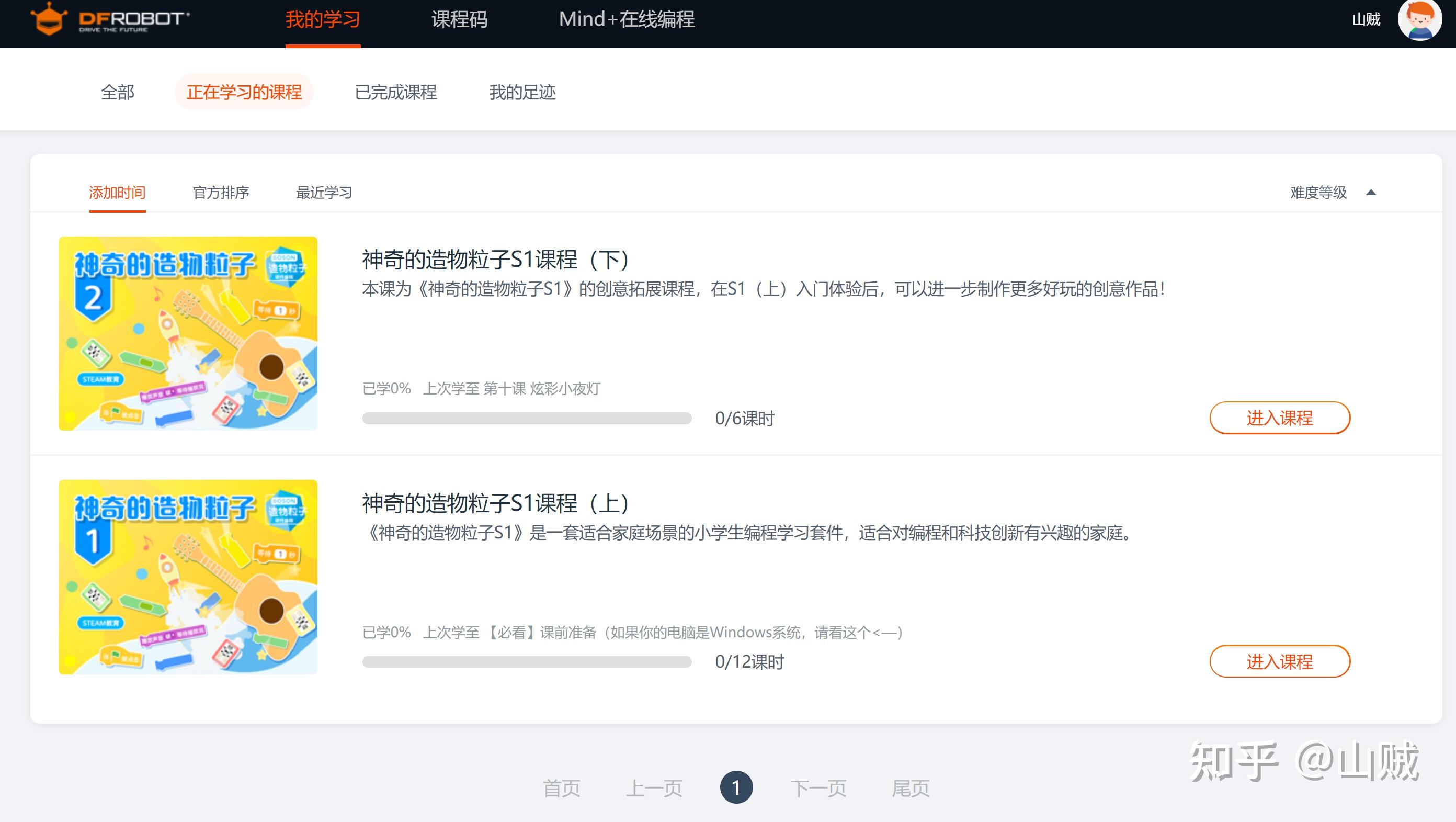Go to 下一页 pagination link

[x=818, y=788]
